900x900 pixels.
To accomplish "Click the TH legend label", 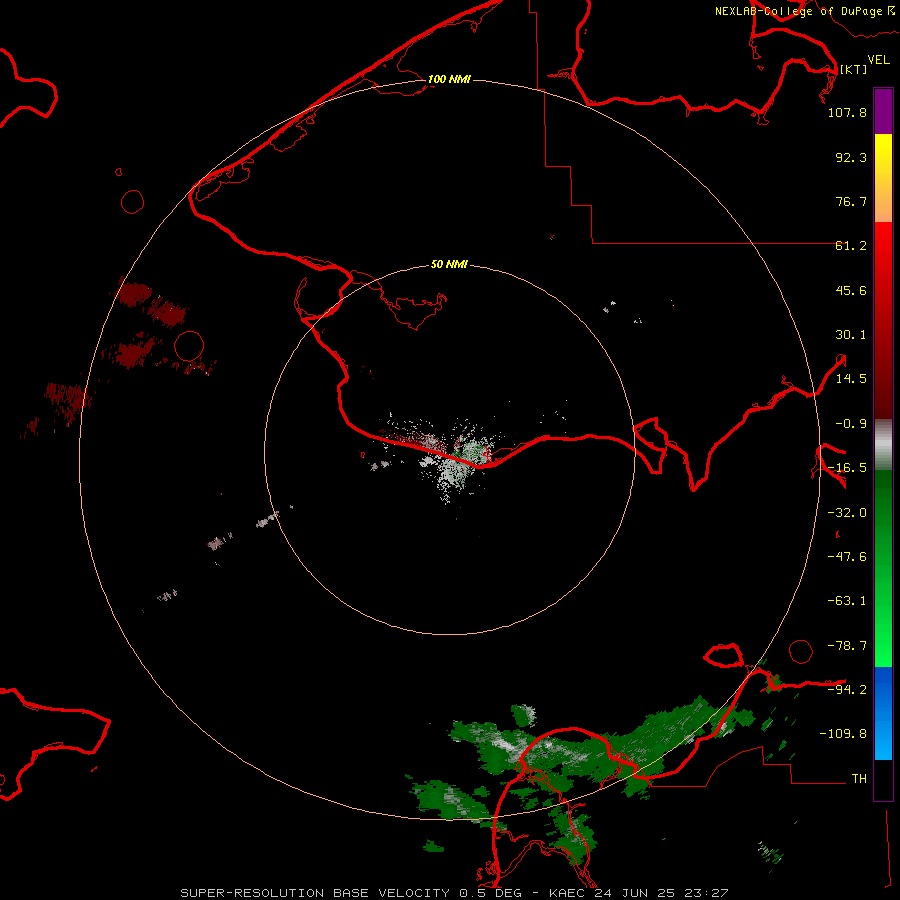I will click(x=859, y=779).
